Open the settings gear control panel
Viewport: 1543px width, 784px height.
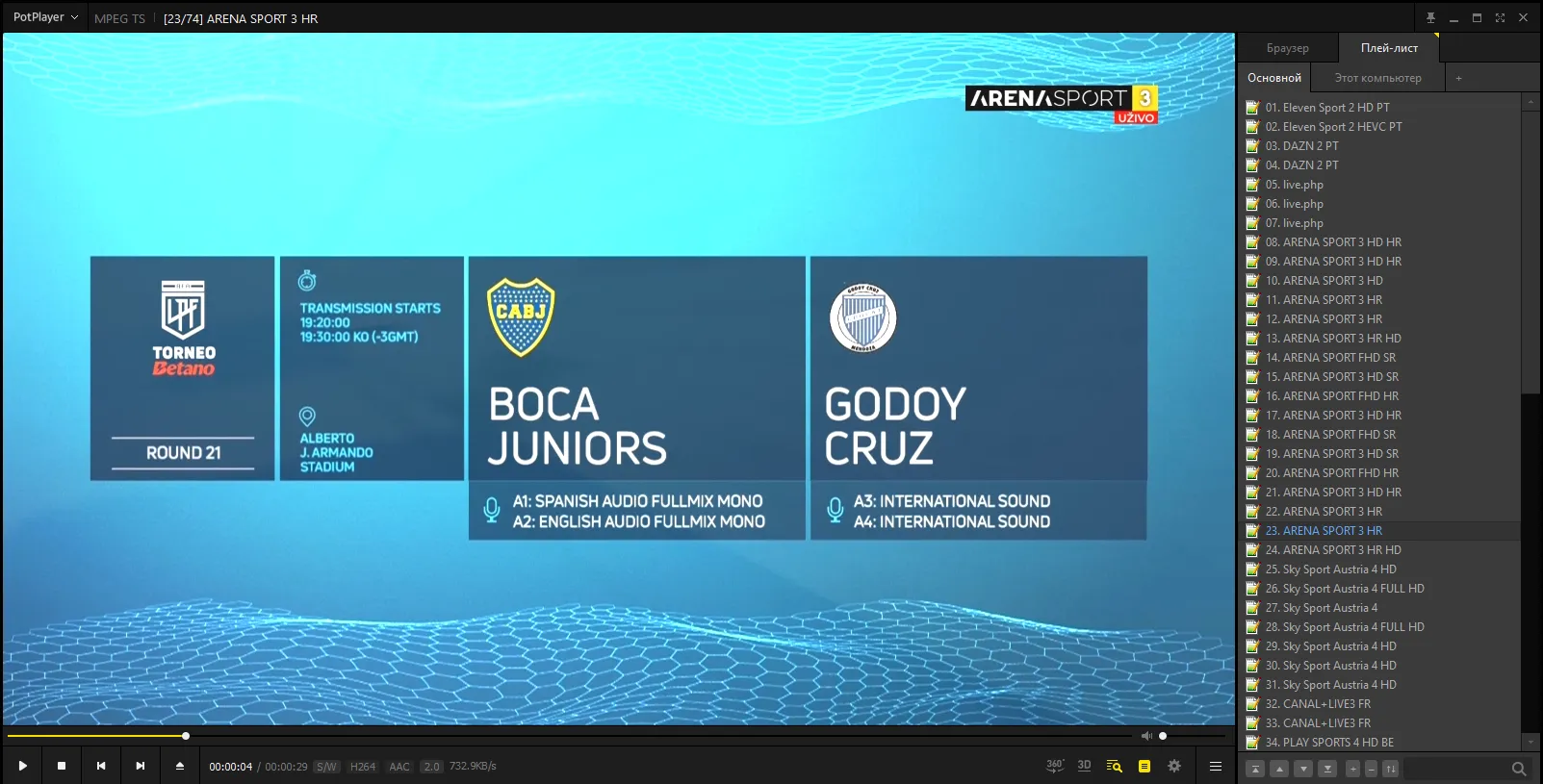click(1174, 766)
